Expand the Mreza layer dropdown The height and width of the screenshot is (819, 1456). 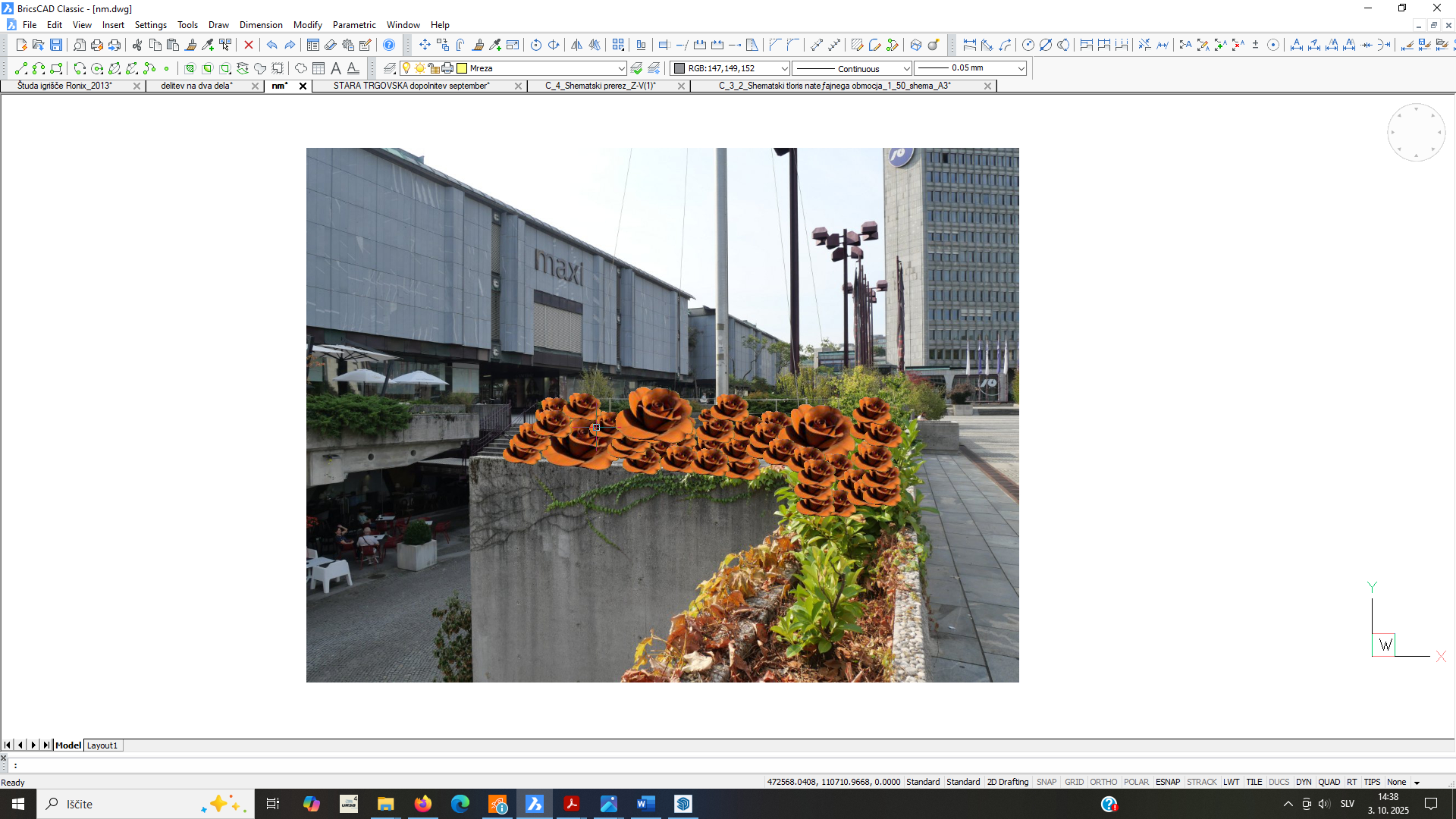[x=621, y=68]
